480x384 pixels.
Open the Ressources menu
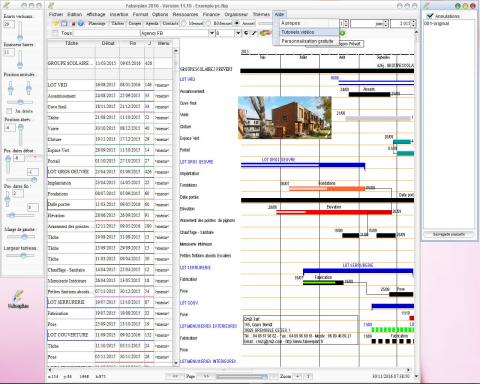[185, 14]
